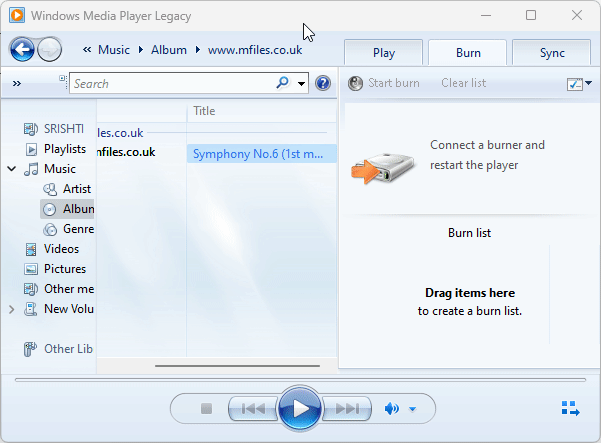Screen dimensions: 601x443
Task: Open the arrow after Music in breadcrumb
Action: 141,50
